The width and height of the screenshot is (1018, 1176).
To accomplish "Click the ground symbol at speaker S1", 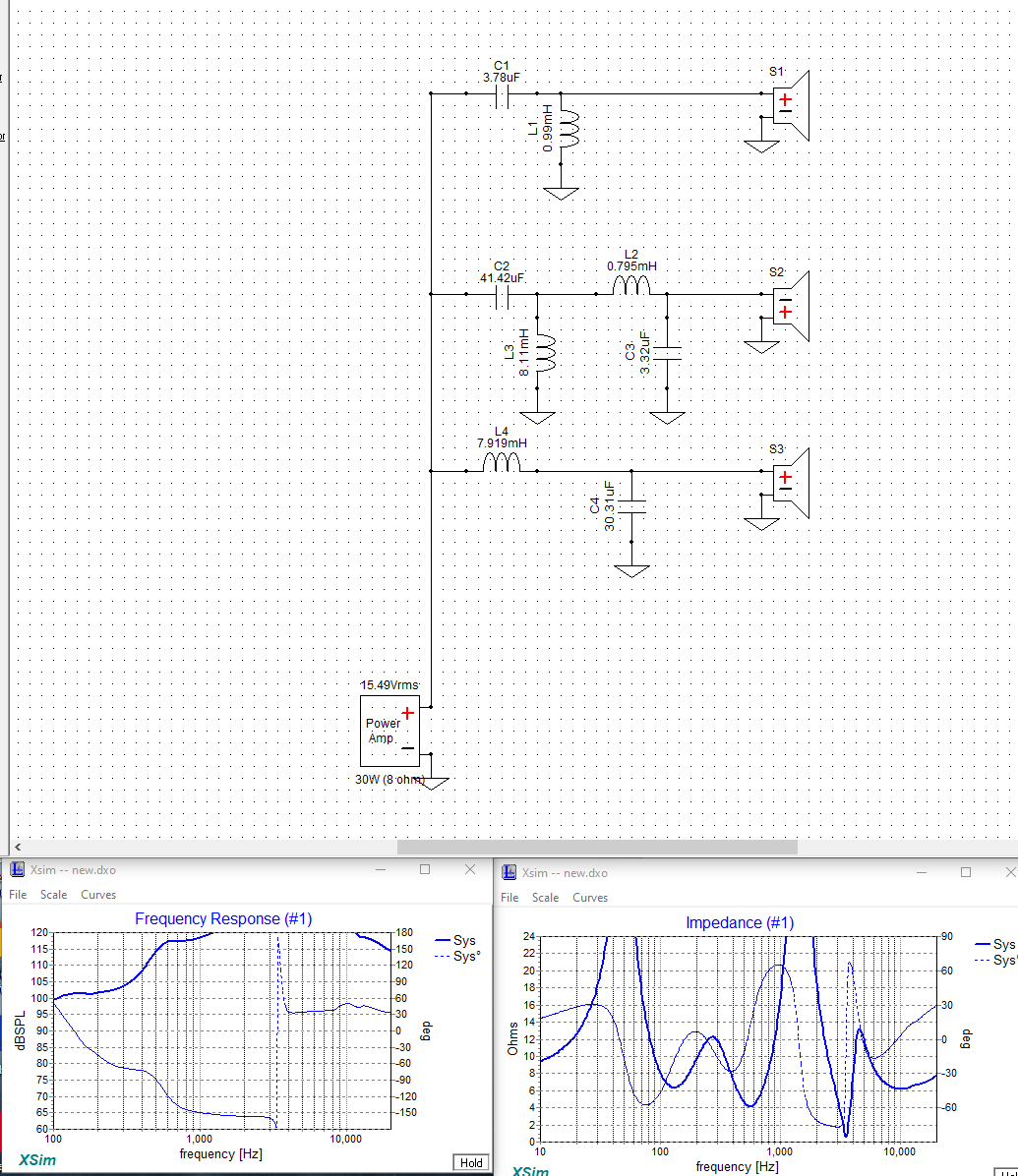I will tap(761, 147).
